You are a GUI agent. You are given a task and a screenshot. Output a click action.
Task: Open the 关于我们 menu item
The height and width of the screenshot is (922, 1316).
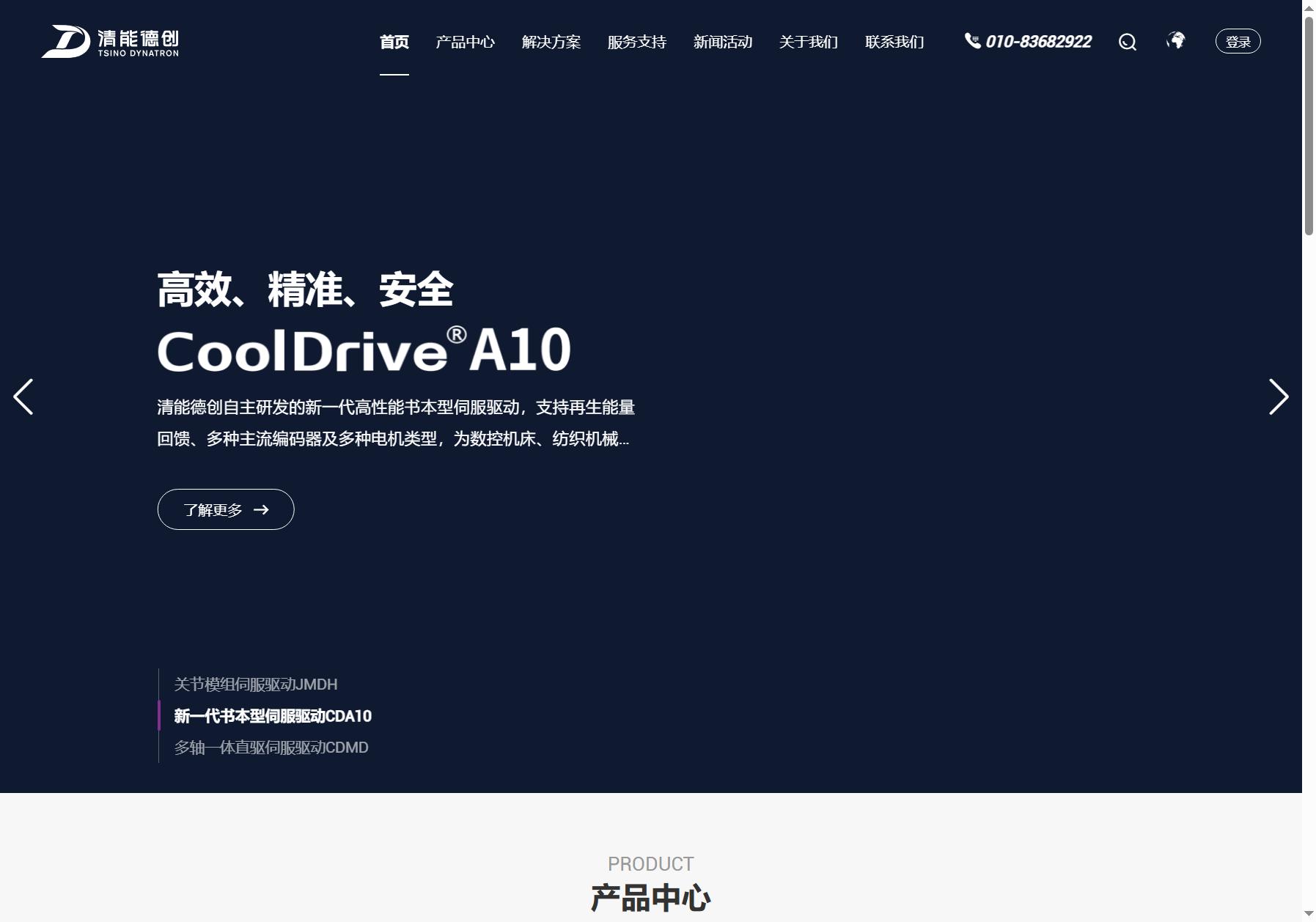(x=809, y=42)
